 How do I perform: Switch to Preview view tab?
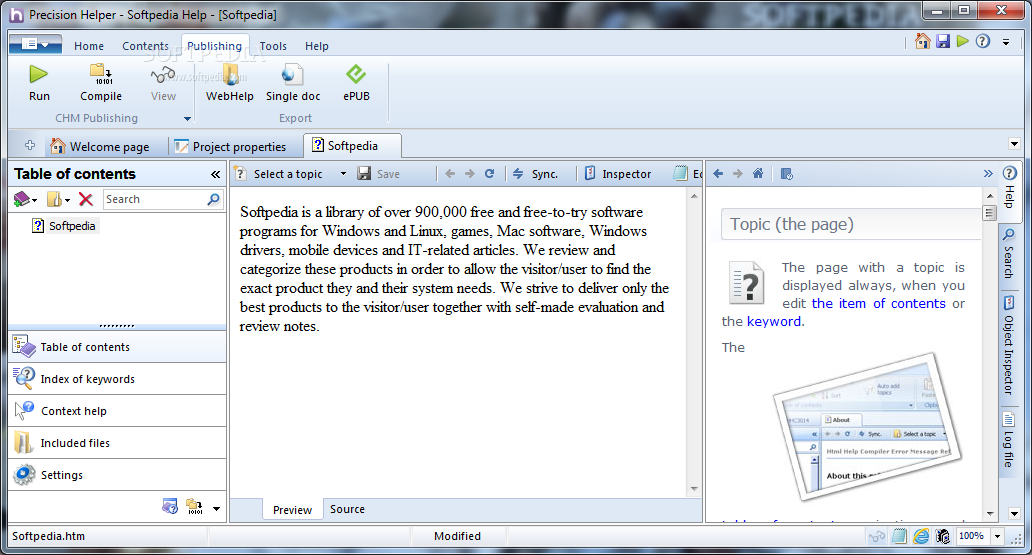[x=292, y=510]
